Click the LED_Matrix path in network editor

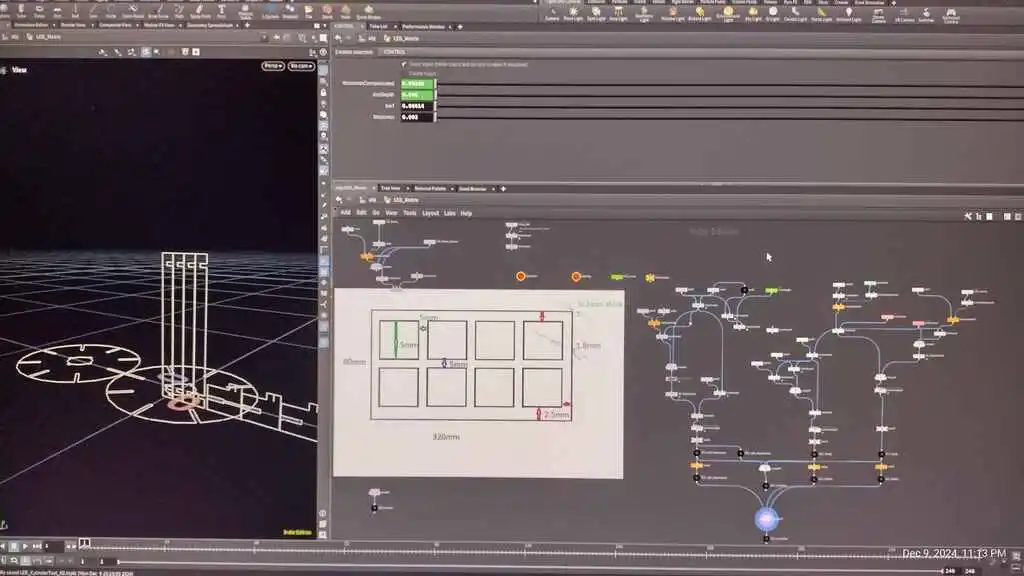pyautogui.click(x=406, y=200)
